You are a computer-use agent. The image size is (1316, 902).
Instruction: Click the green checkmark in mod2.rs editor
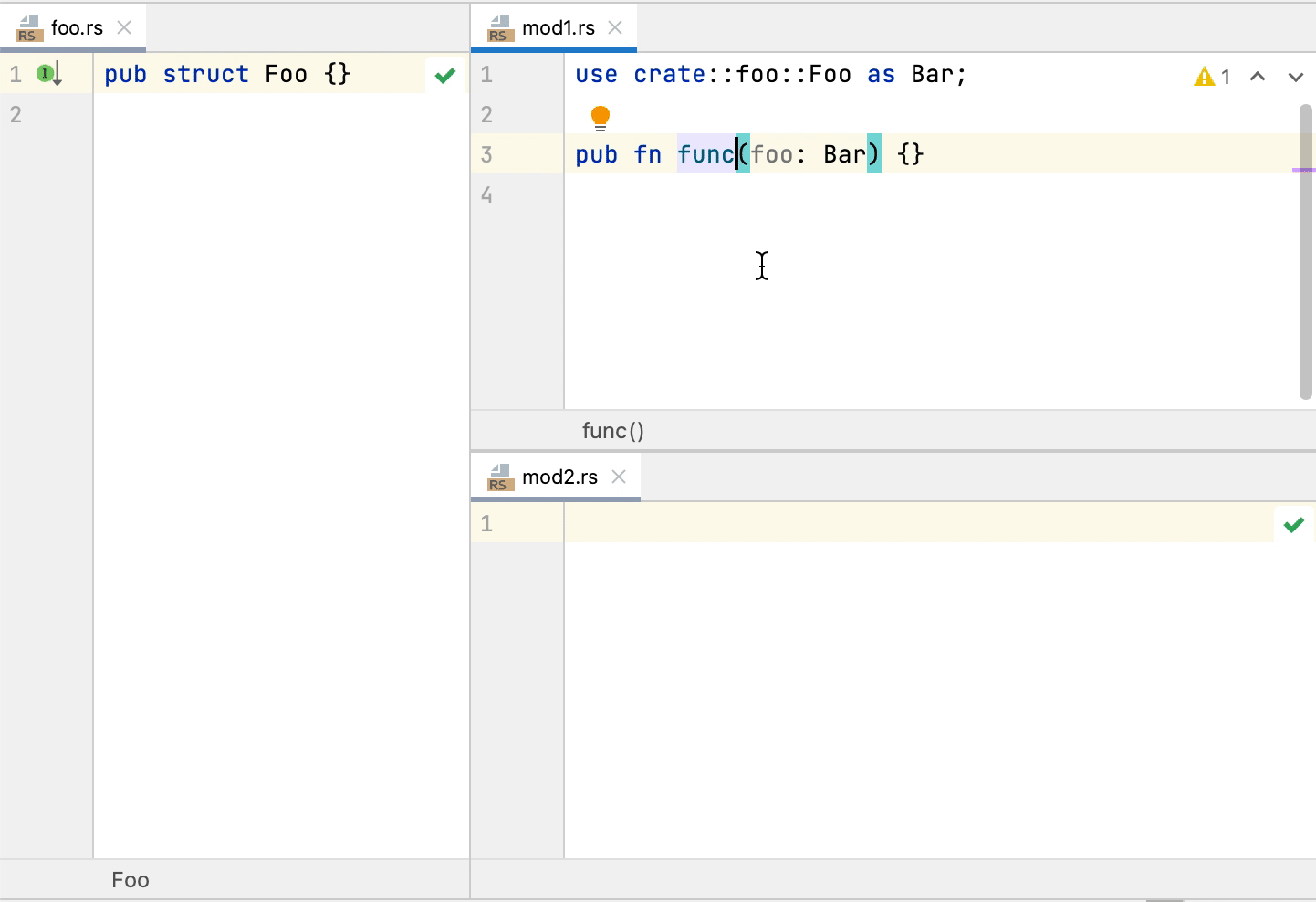coord(1293,524)
